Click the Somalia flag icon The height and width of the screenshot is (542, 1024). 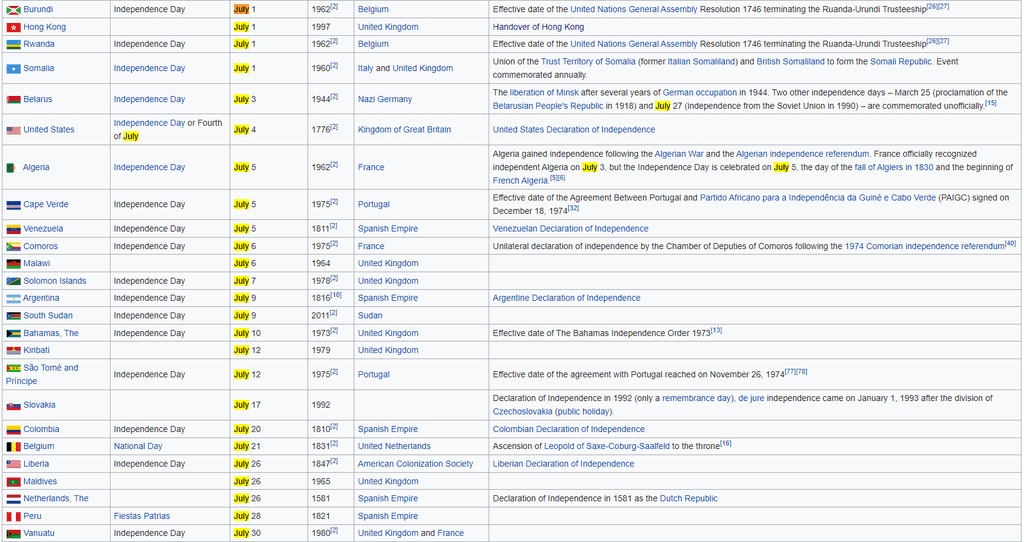[13, 69]
